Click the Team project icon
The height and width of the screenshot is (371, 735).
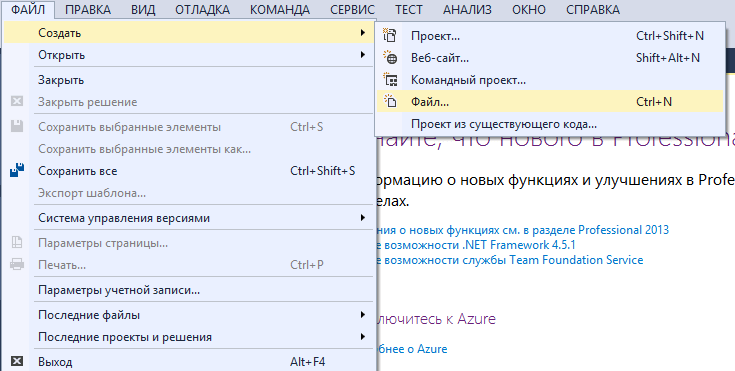click(x=390, y=79)
